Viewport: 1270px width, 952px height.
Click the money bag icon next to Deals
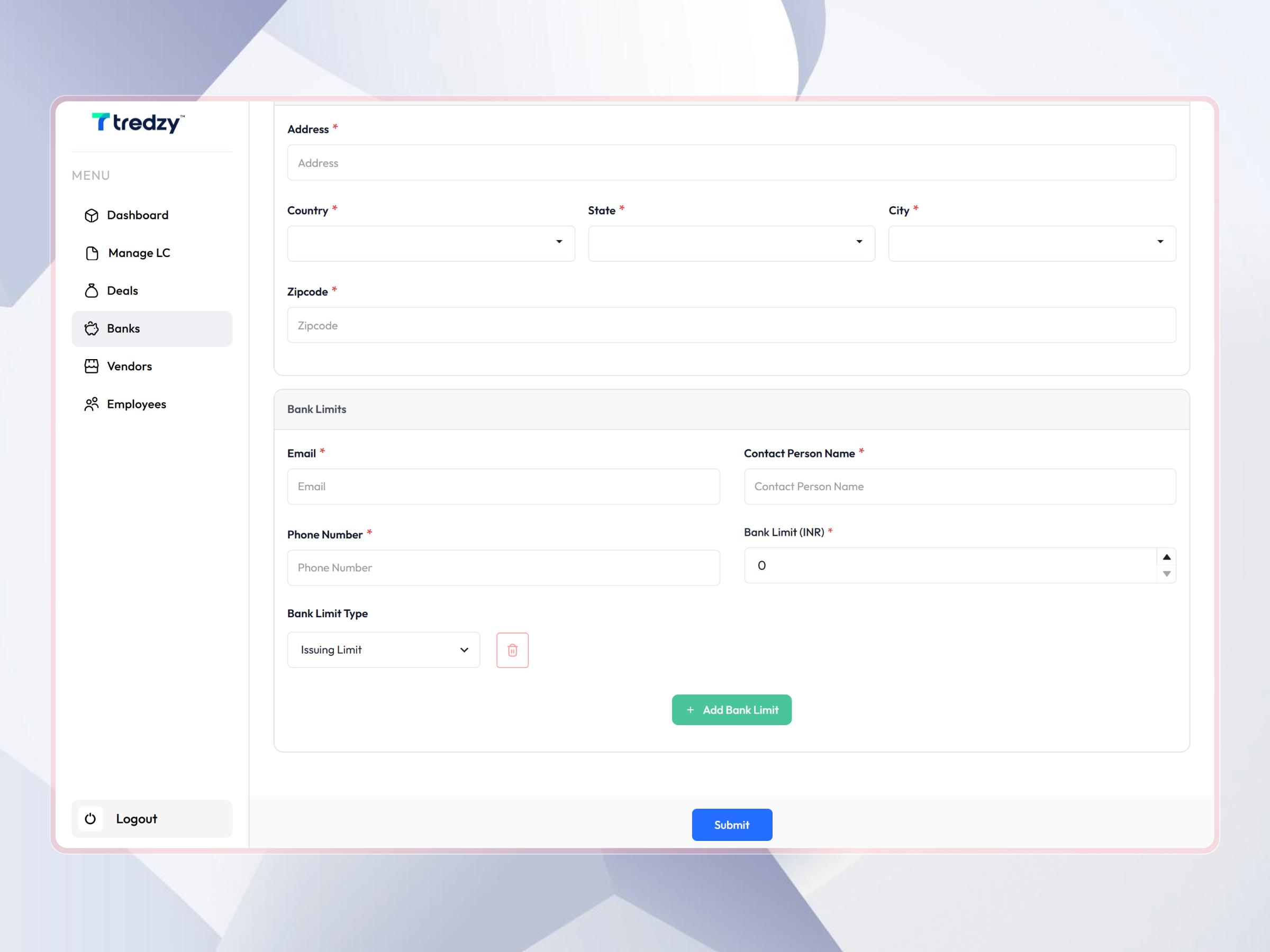point(92,290)
